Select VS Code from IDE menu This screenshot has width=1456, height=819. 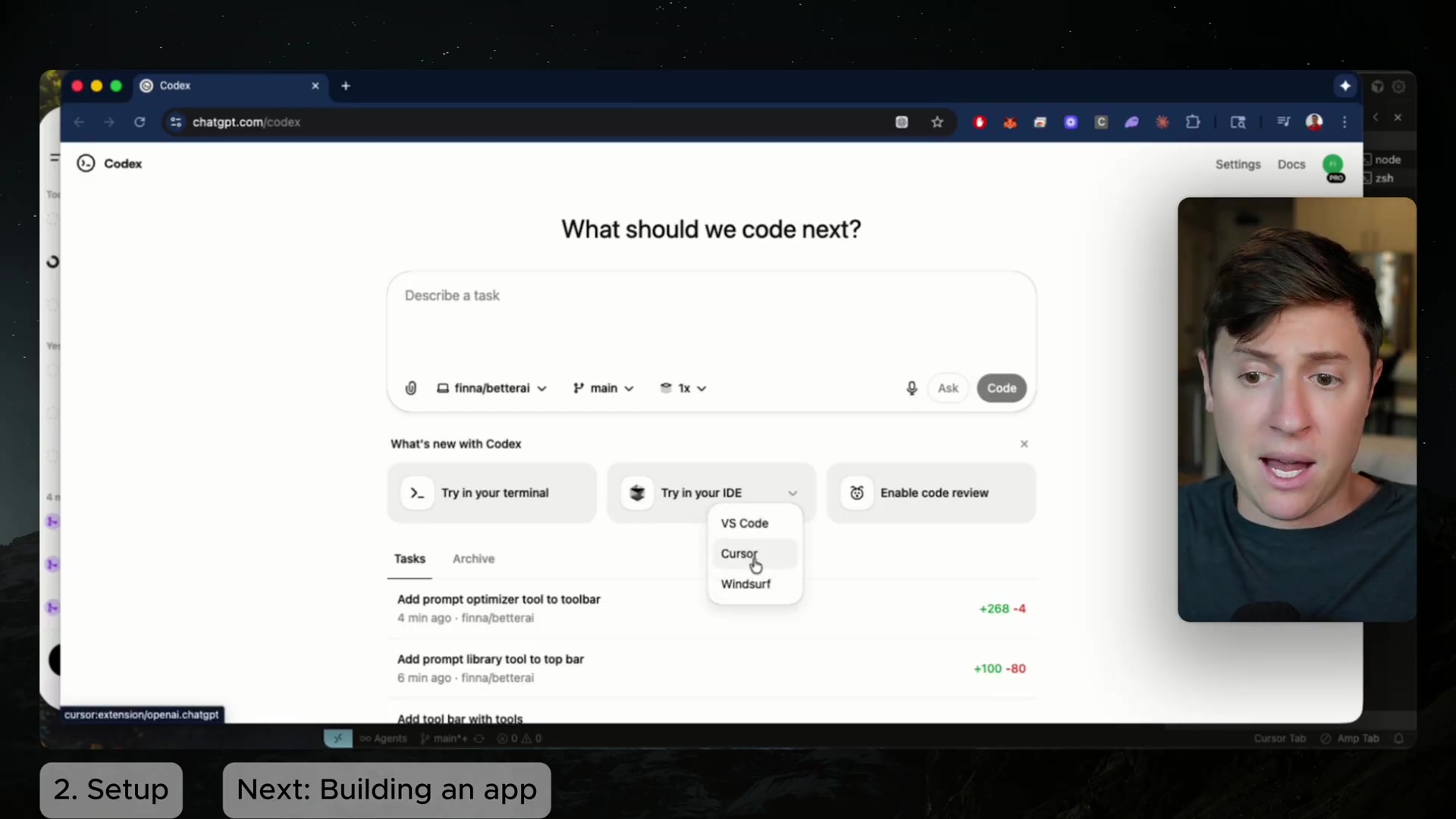click(754, 523)
